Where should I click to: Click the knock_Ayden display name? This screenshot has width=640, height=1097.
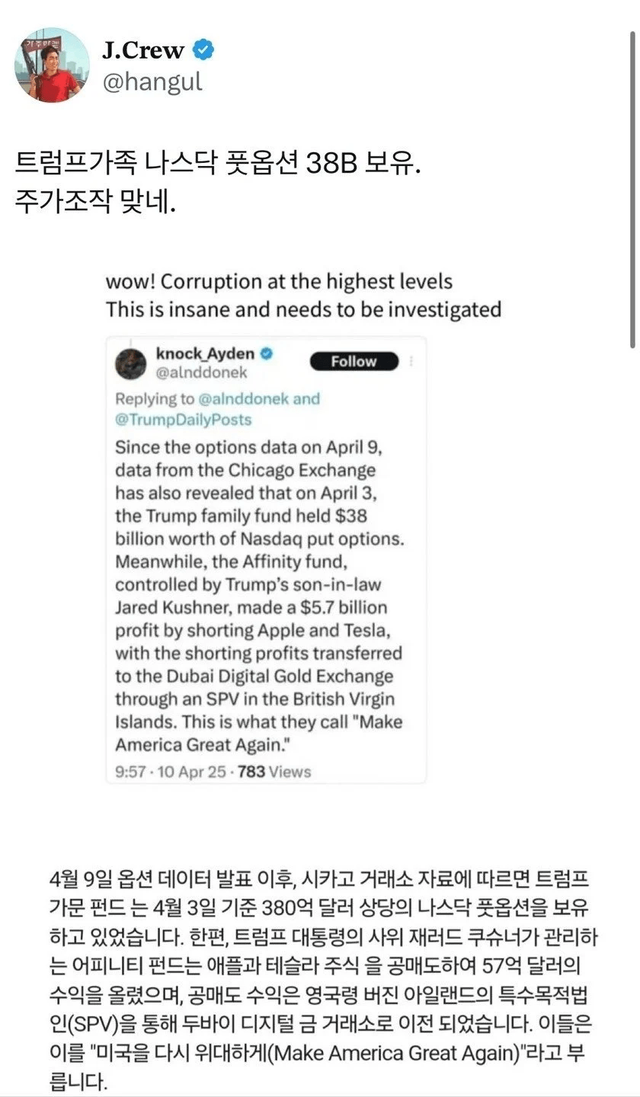coord(207,353)
